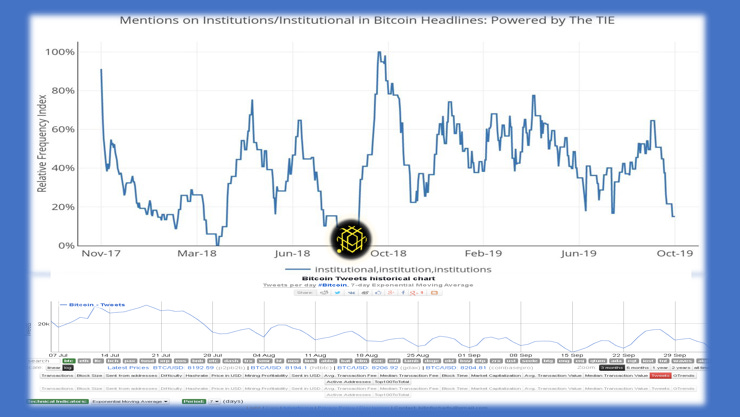Set zoom to 1 year
The width and height of the screenshot is (740, 417).
click(x=660, y=367)
